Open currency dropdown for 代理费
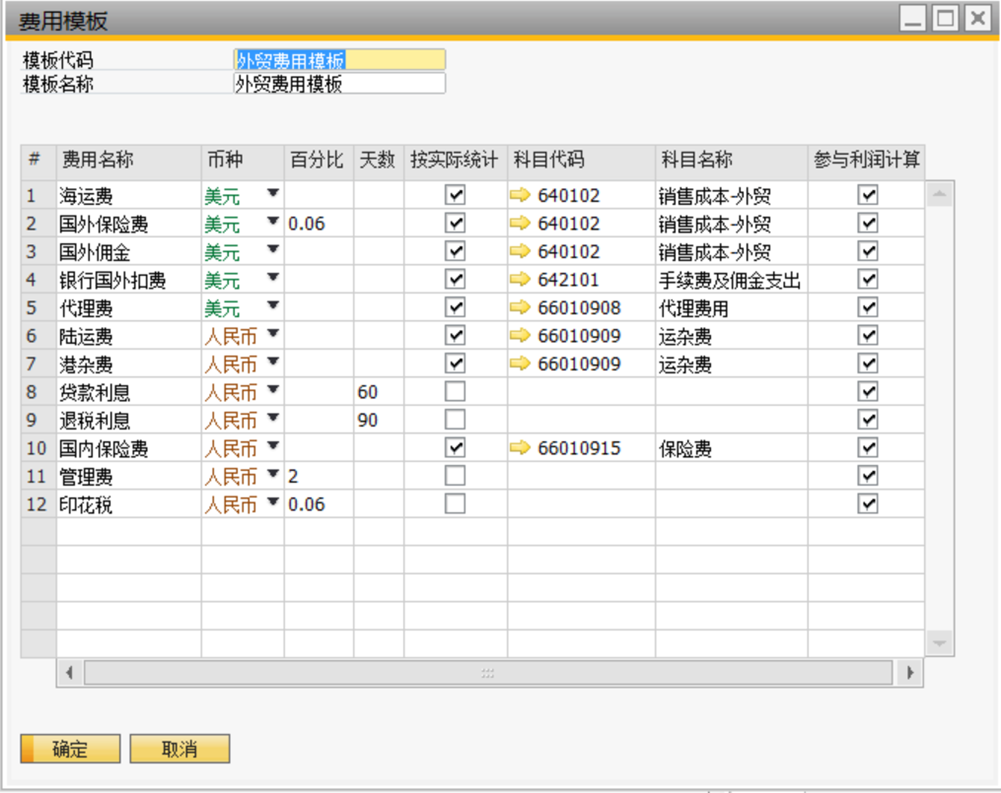The width and height of the screenshot is (1001, 793). (x=273, y=305)
